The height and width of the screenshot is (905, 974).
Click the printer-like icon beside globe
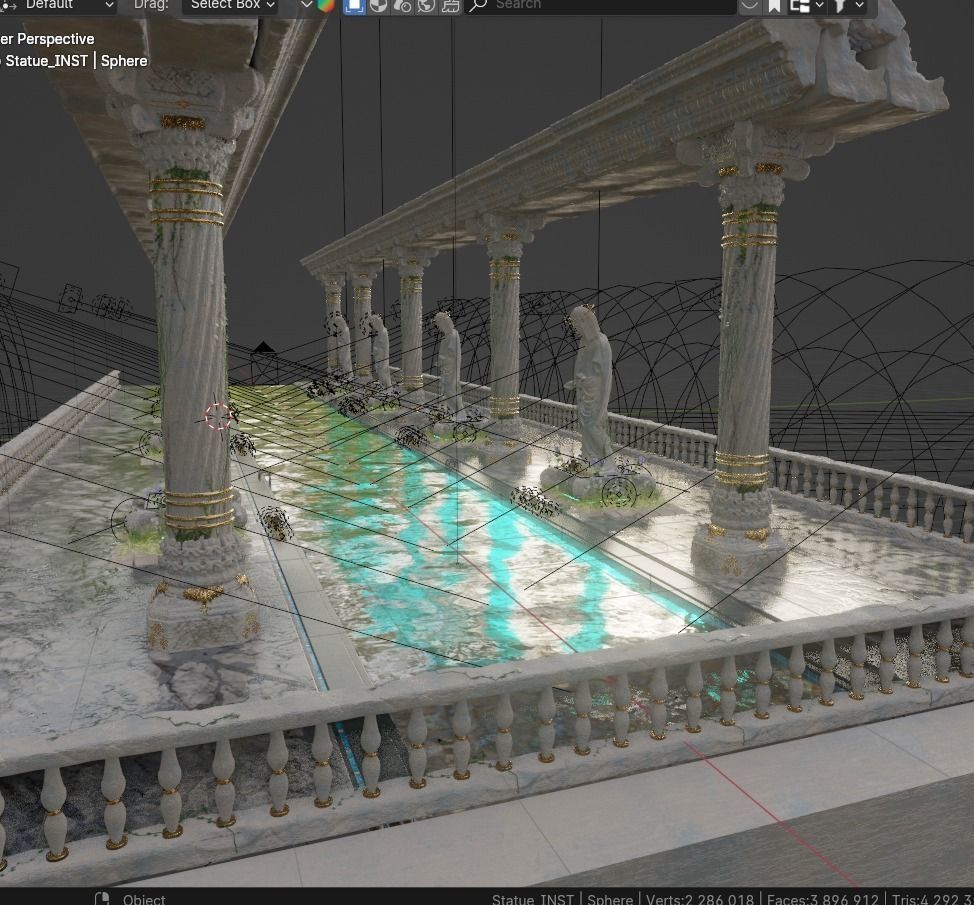click(x=450, y=6)
